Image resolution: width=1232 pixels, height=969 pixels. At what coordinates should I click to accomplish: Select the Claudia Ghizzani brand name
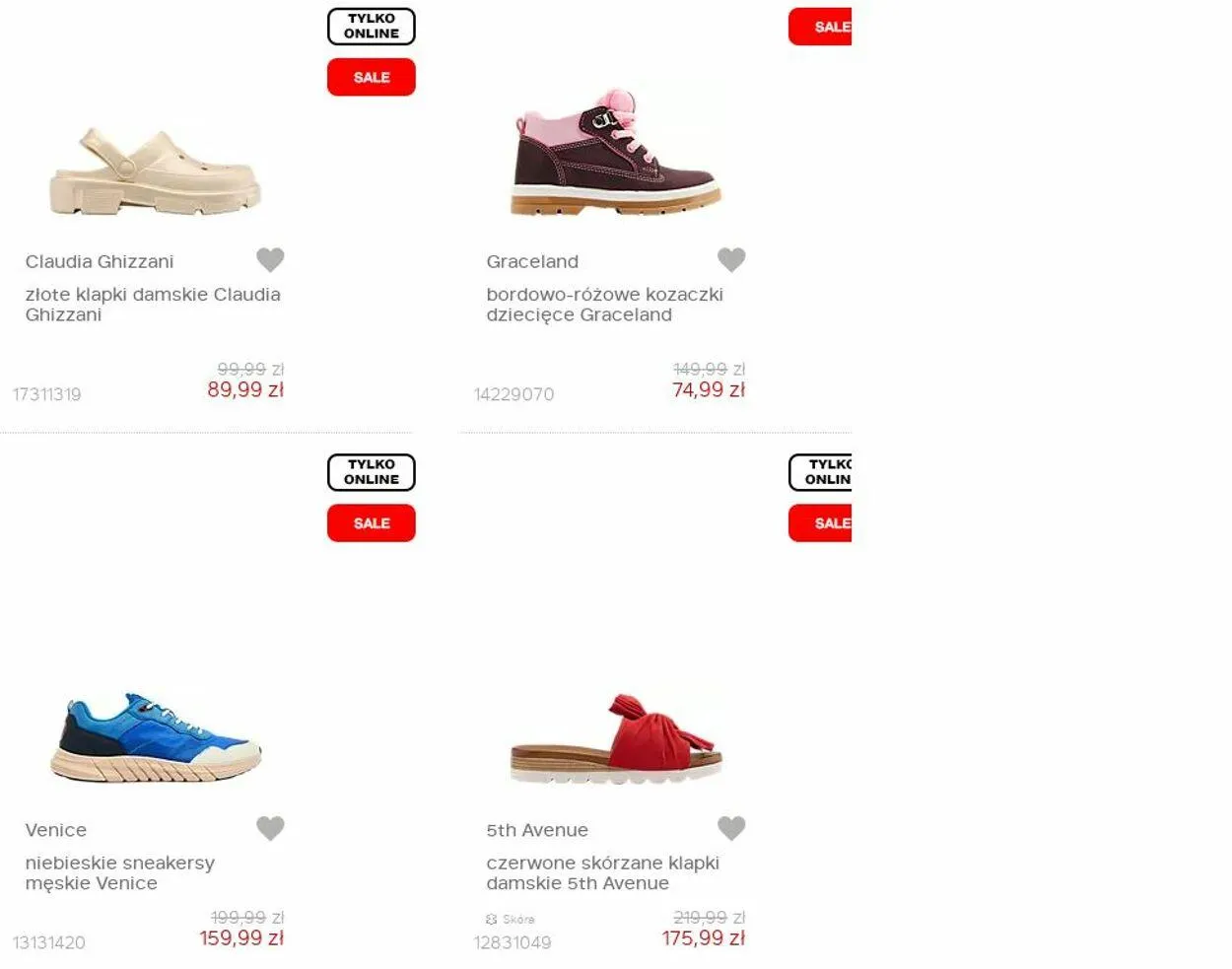[x=100, y=261]
